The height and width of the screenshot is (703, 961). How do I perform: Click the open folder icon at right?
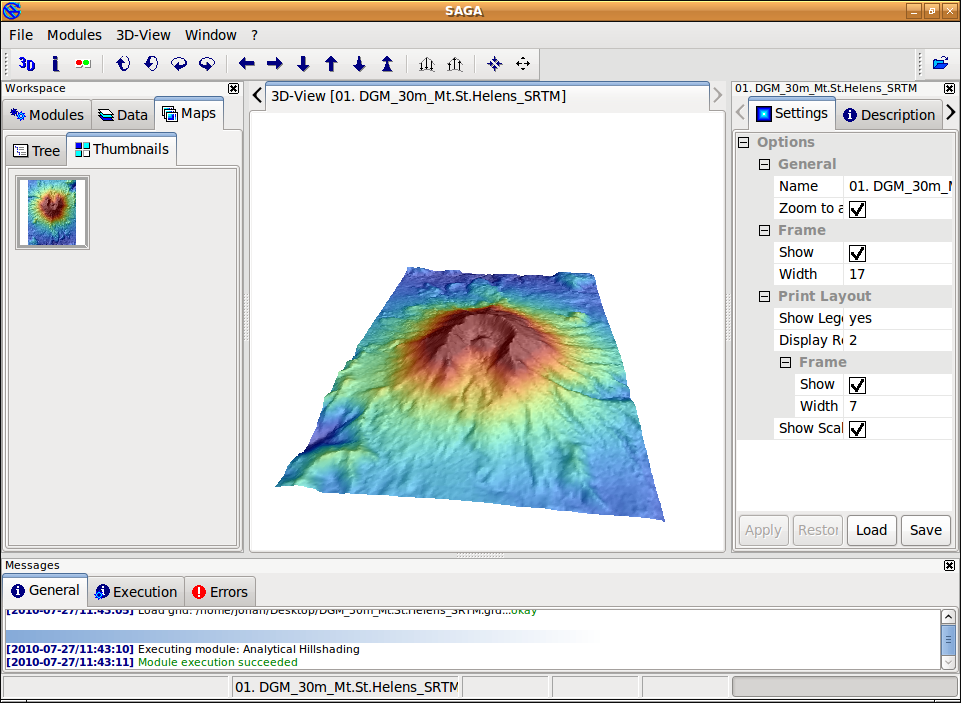(940, 63)
